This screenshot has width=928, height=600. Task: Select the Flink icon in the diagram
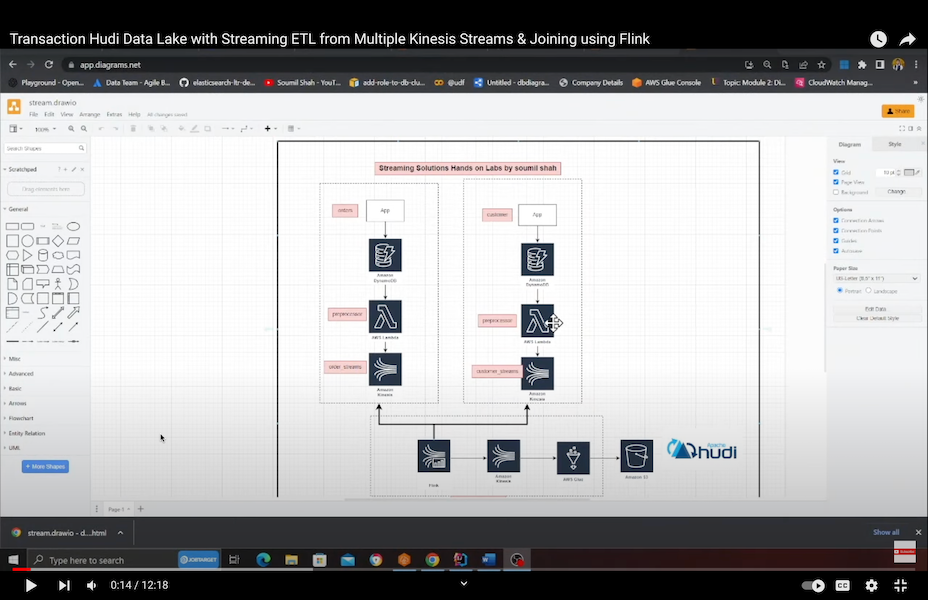[x=433, y=456]
